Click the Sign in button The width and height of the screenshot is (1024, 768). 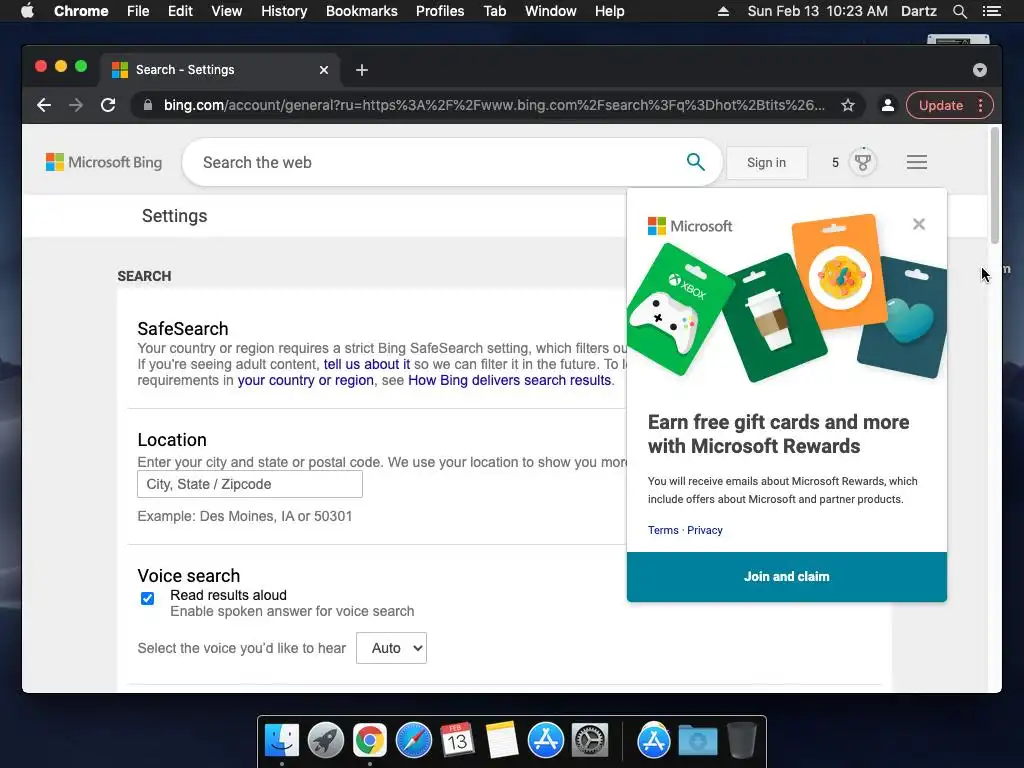pos(767,163)
